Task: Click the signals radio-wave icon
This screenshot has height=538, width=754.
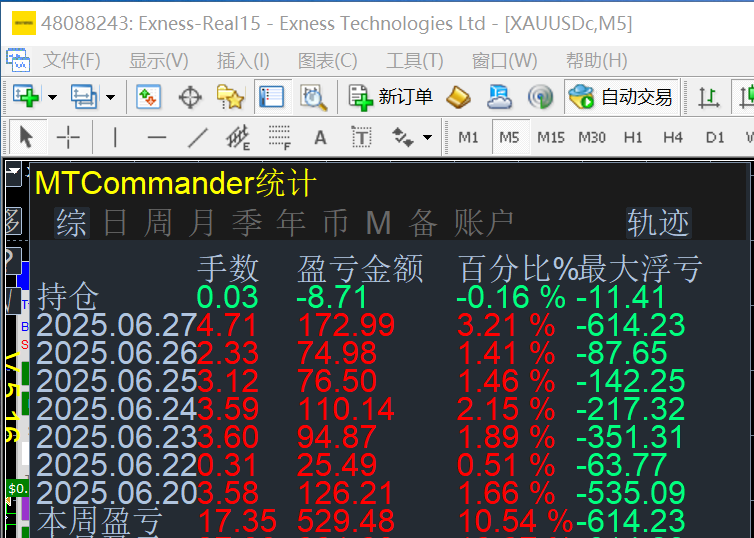Action: [540, 98]
